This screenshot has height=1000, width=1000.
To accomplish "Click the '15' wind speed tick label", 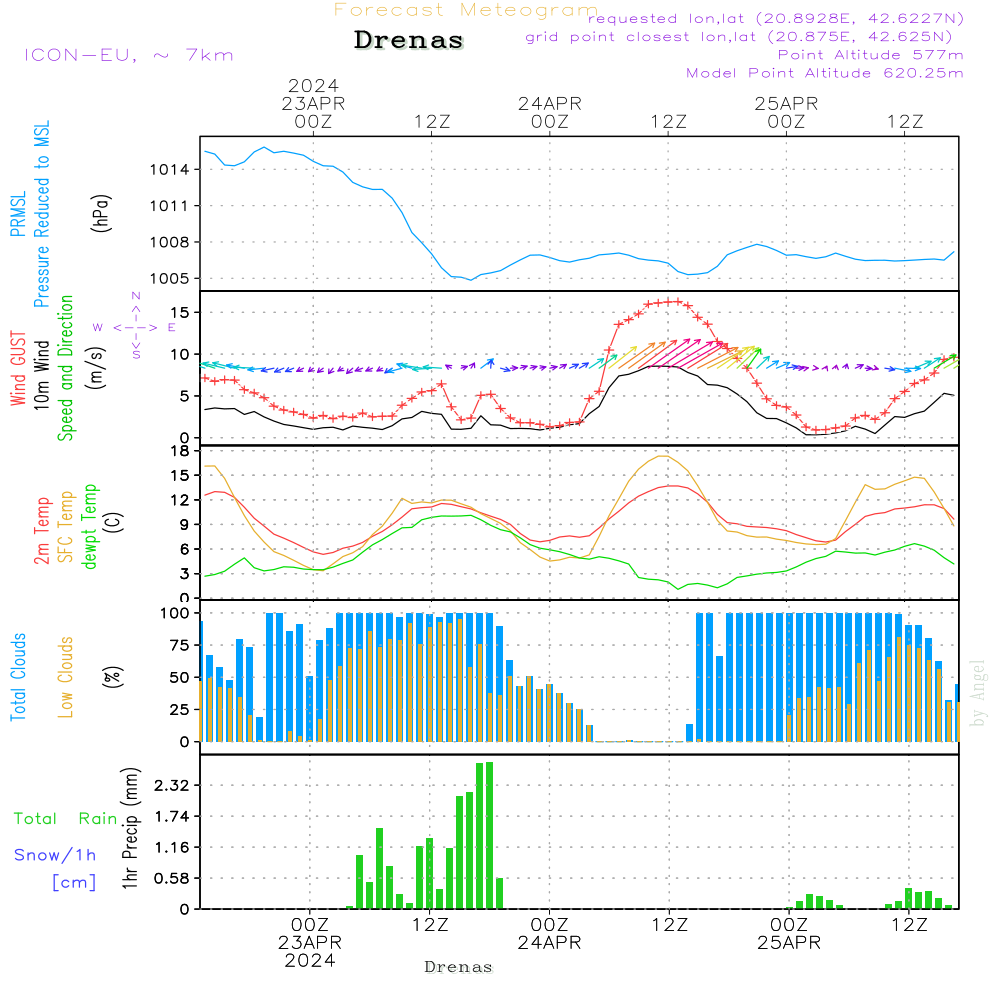I will click(x=180, y=312).
